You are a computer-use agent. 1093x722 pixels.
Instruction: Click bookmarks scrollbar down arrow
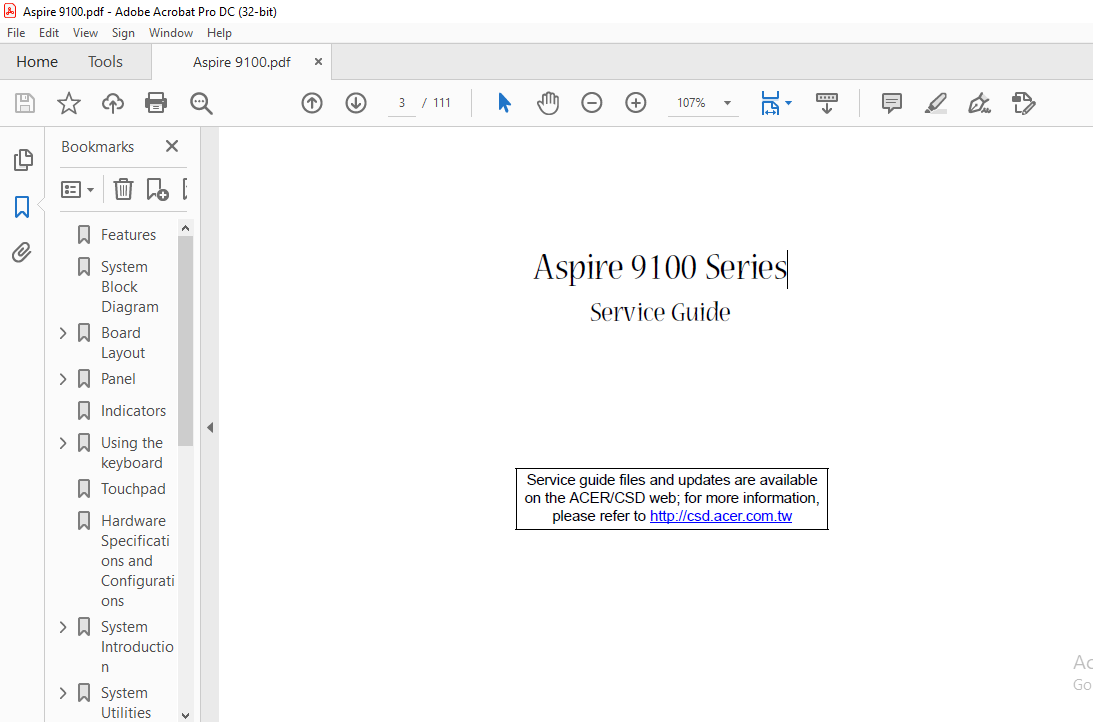tap(185, 715)
